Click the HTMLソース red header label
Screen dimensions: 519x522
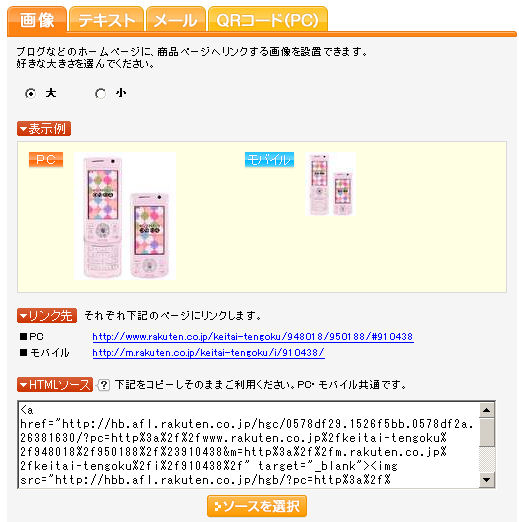[x=55, y=385]
